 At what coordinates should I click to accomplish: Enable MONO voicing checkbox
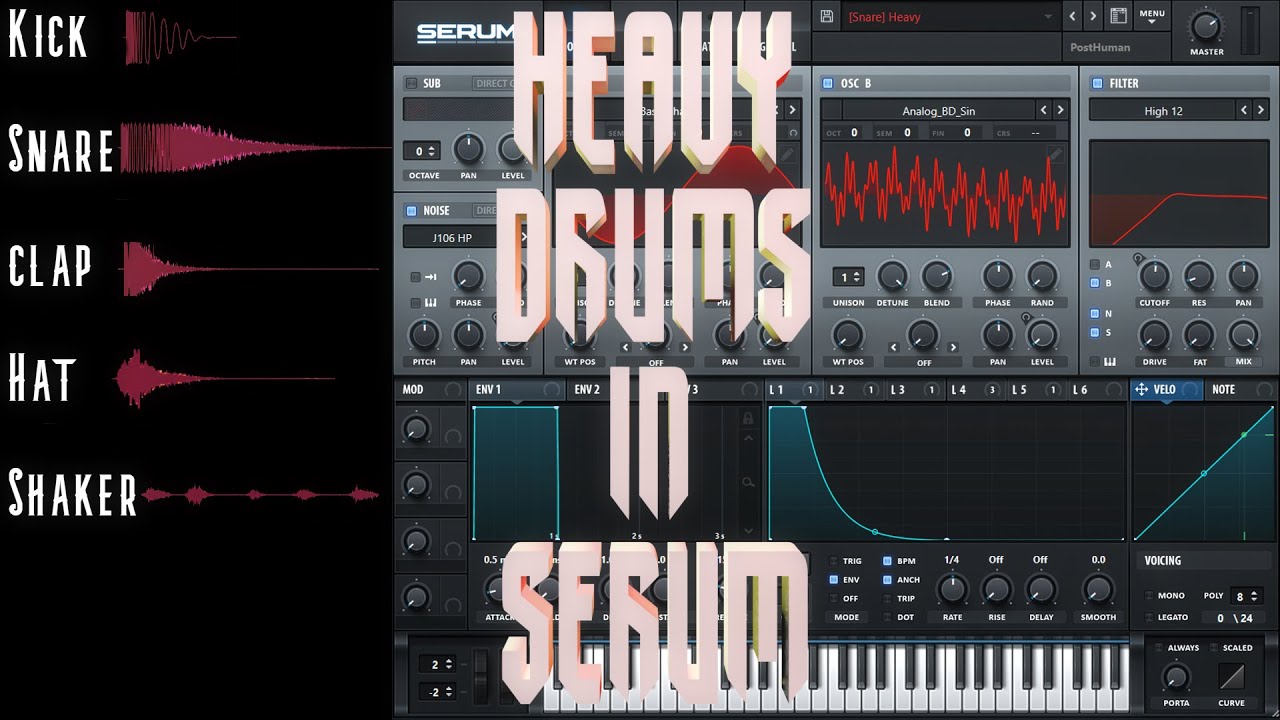(x=1147, y=596)
